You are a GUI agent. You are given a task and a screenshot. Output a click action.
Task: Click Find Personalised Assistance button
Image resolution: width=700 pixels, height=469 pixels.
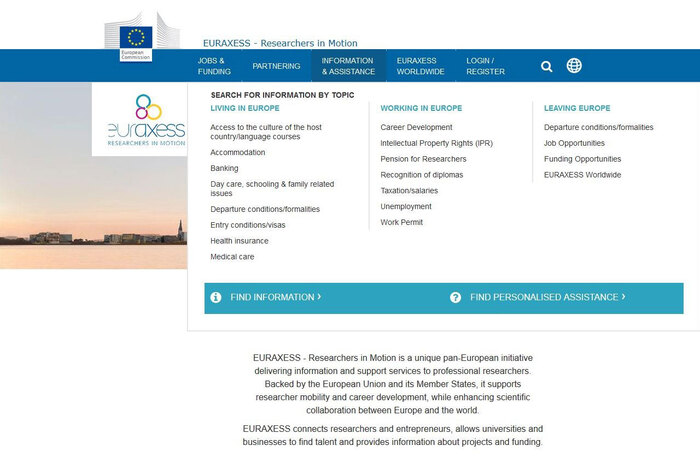click(548, 297)
